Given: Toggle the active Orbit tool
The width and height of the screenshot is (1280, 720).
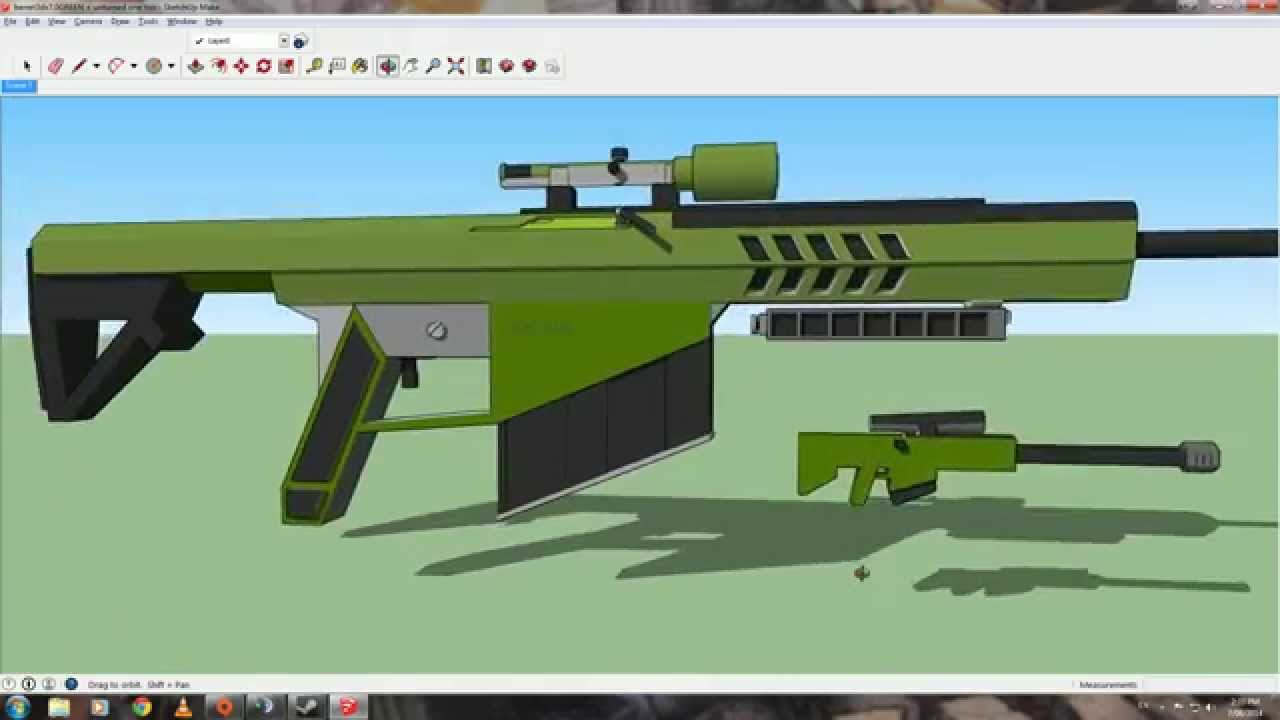Looking at the screenshot, I should pos(388,66).
